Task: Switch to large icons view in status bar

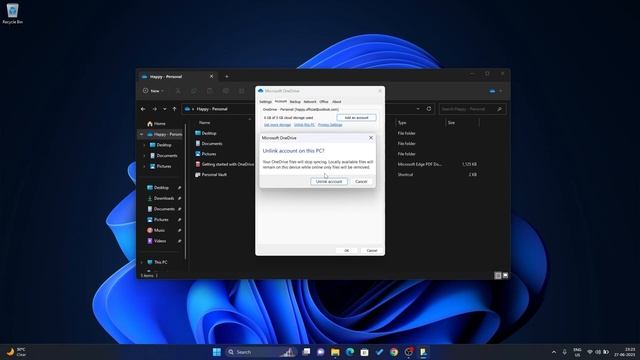Action: [505, 276]
